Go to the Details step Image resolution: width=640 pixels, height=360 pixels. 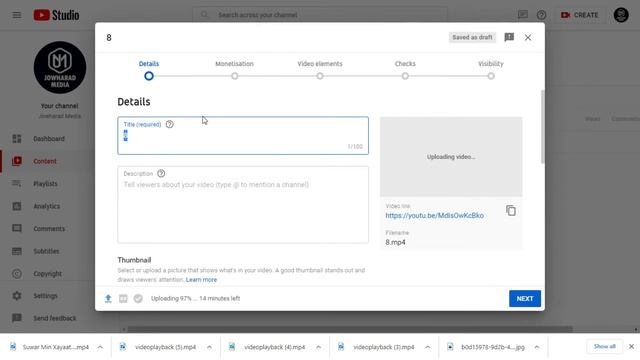coord(149,70)
